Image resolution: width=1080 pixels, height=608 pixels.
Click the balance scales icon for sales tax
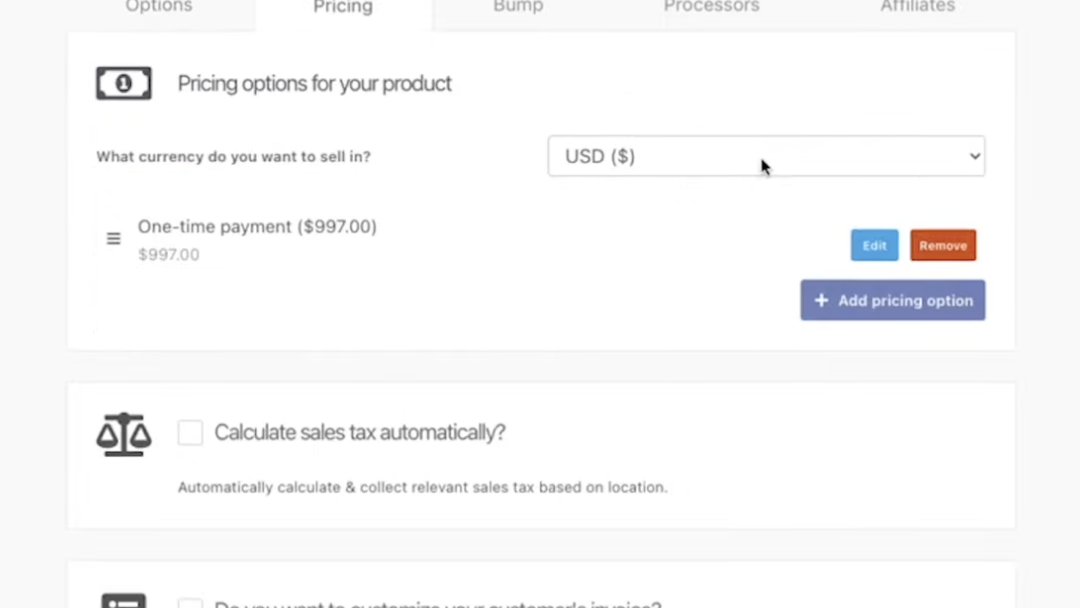click(x=124, y=434)
